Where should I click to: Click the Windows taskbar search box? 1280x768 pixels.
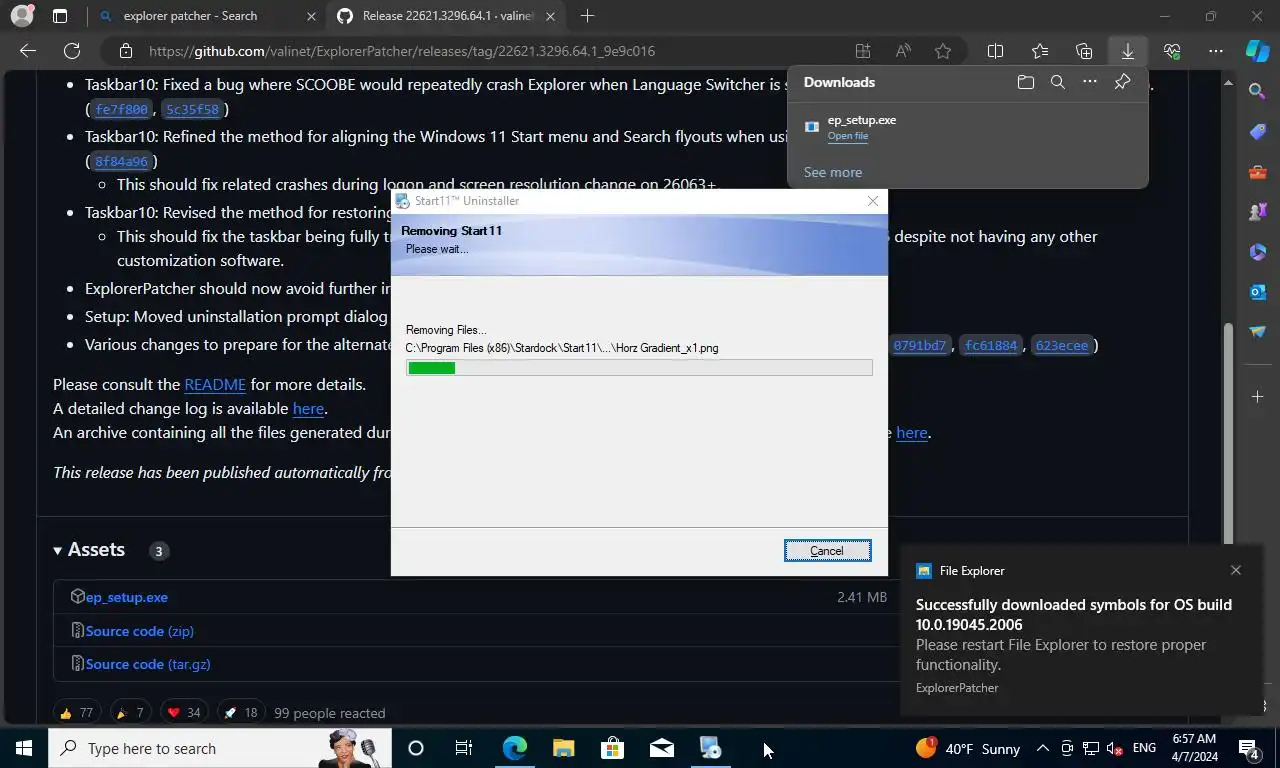pos(220,748)
